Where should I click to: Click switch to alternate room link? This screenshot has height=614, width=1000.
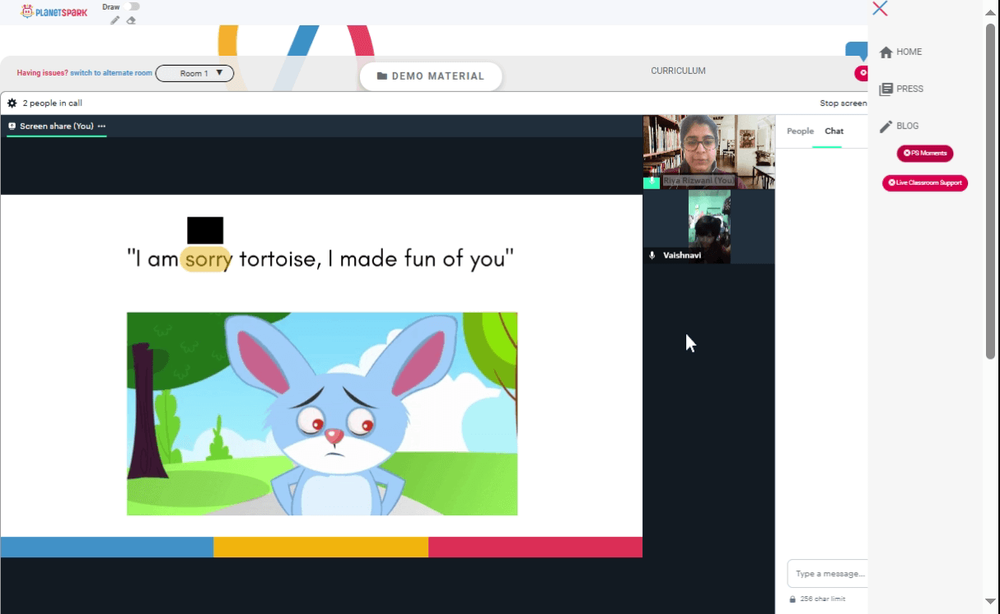click(x=111, y=73)
